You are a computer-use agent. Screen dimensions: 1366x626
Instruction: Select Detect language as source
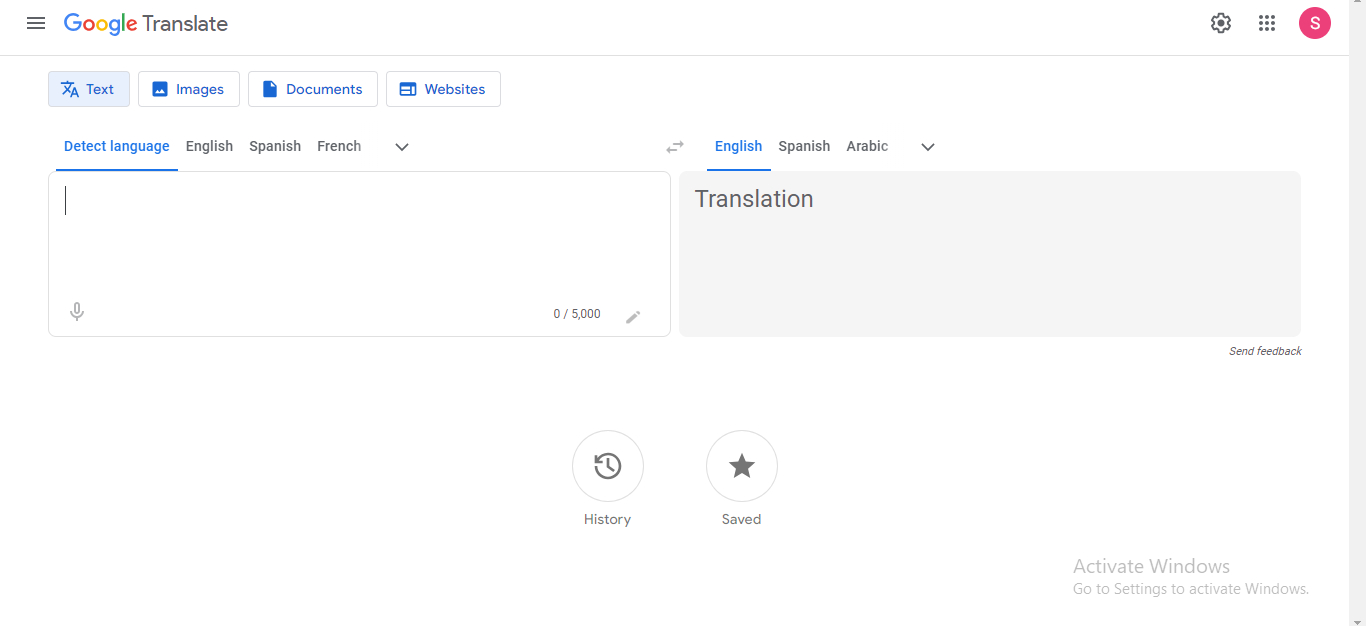click(x=117, y=146)
